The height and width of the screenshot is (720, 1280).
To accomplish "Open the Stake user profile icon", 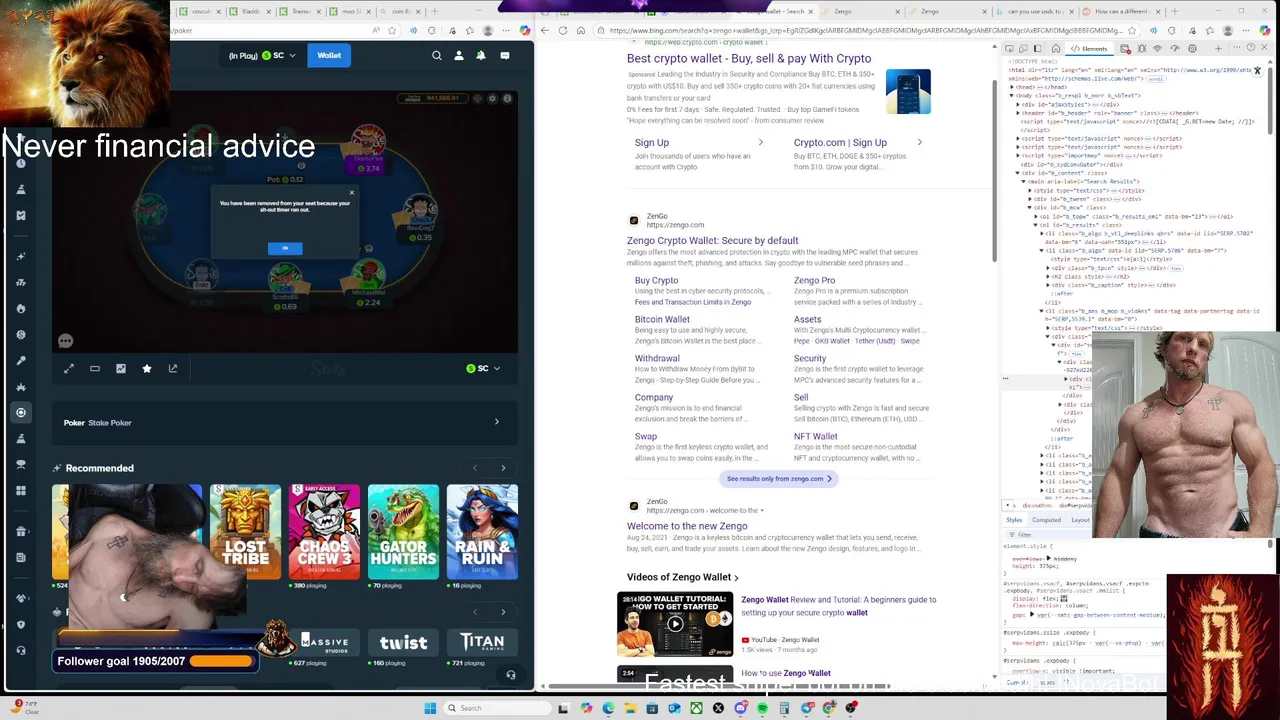I will (x=459, y=56).
